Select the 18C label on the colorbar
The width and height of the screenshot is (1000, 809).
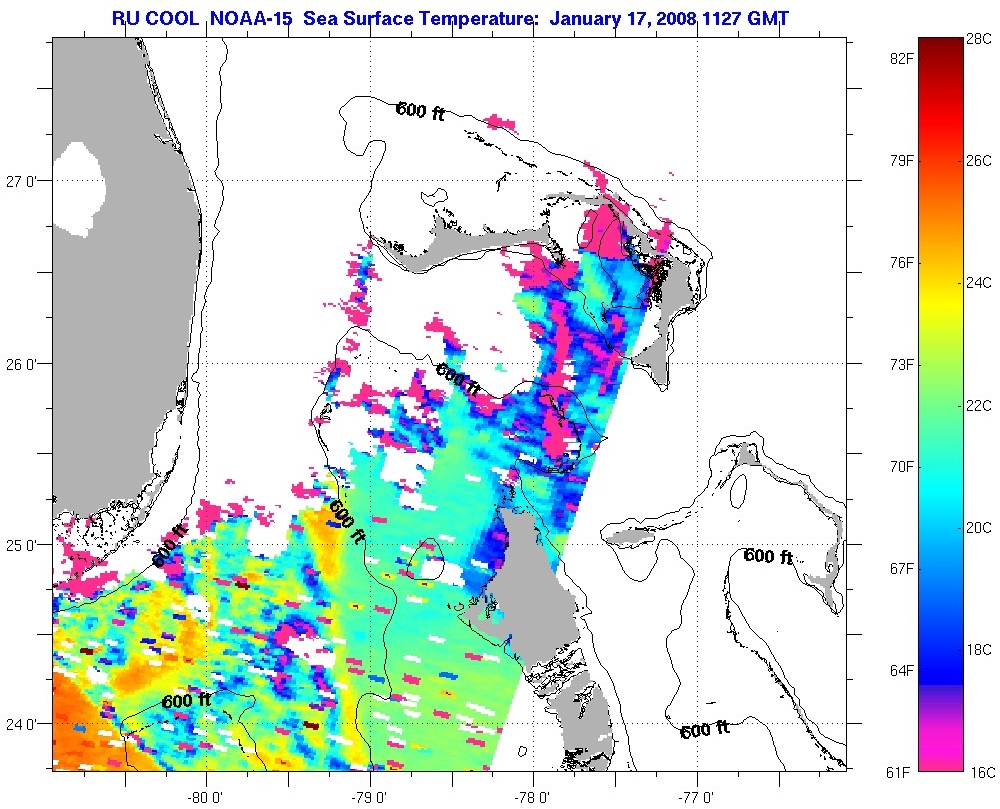click(x=980, y=650)
